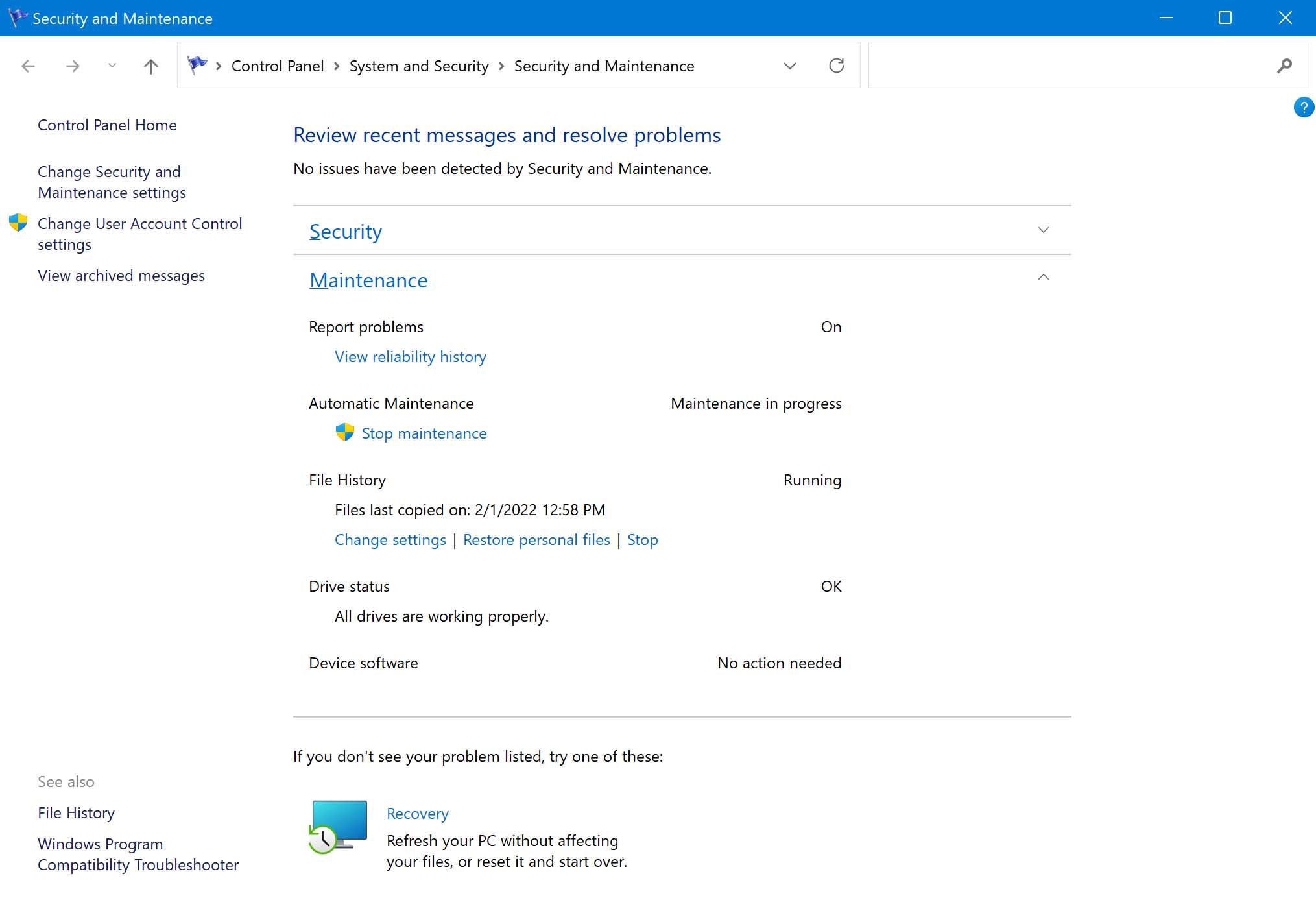Close the Security and Maintenance window
The width and height of the screenshot is (1316, 900).
click(1285, 18)
